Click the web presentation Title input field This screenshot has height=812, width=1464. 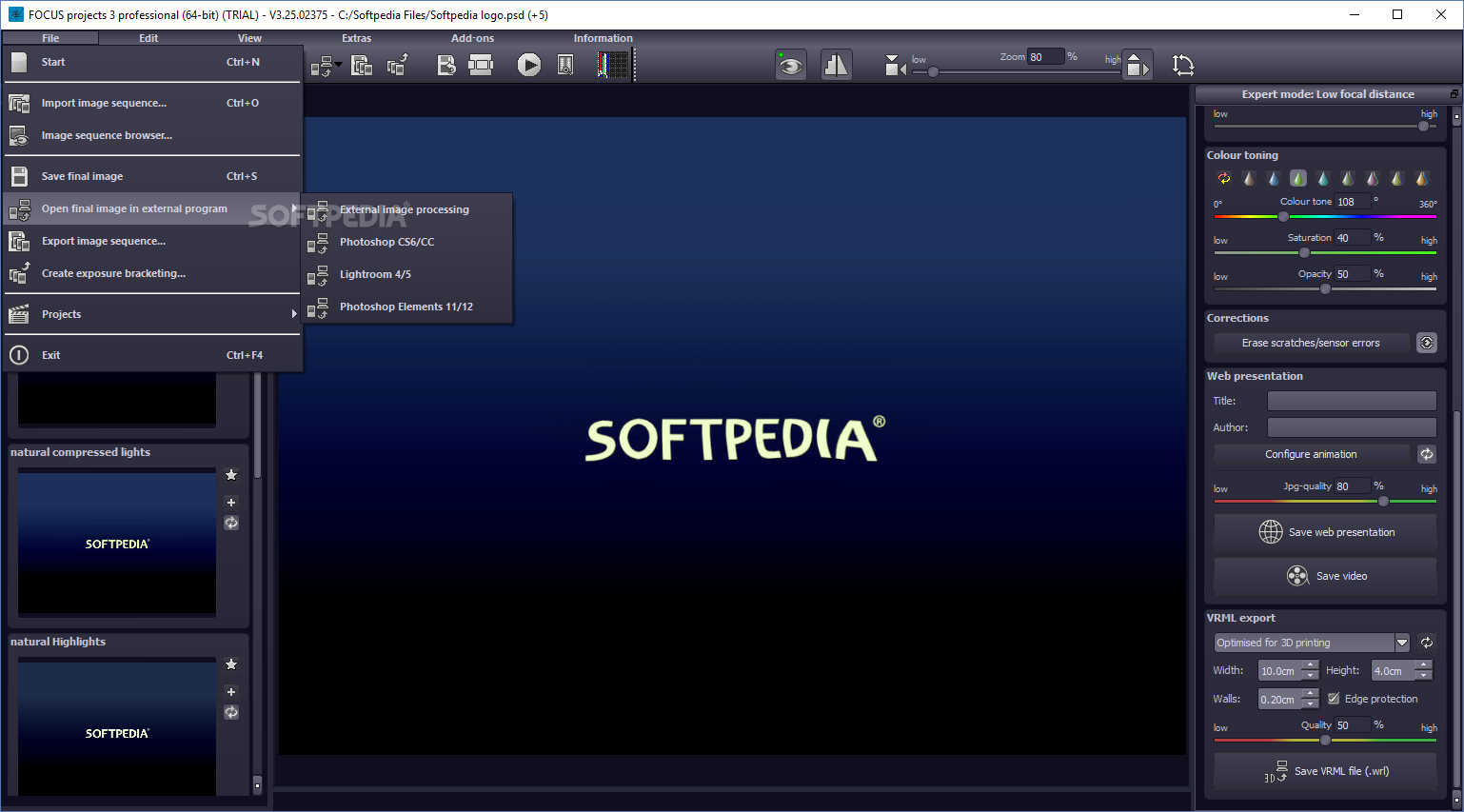tap(1352, 401)
